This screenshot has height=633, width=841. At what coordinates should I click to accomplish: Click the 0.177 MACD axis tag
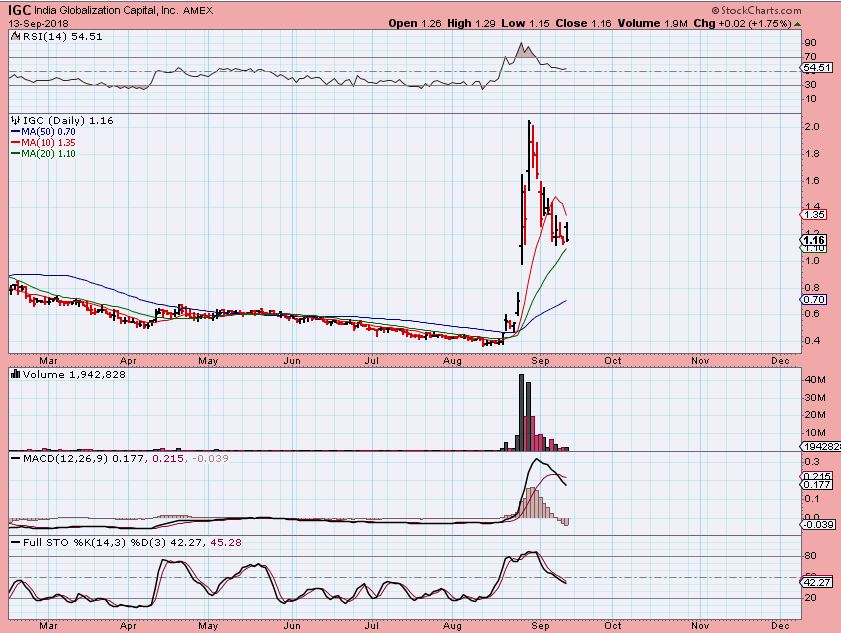coord(817,484)
